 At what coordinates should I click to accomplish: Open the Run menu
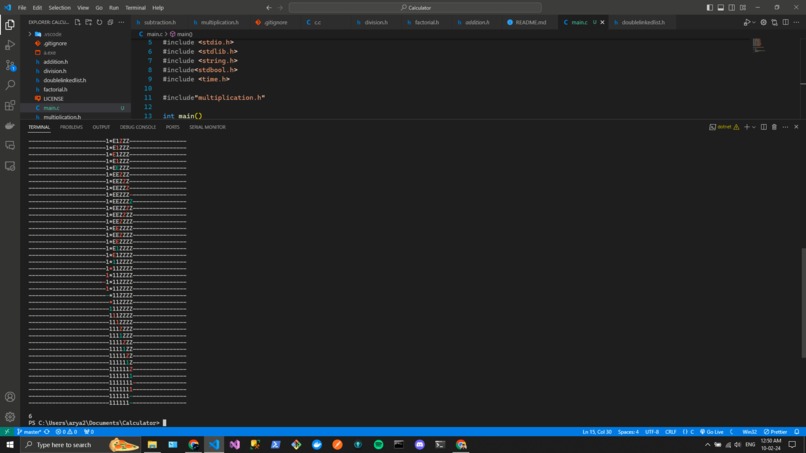[114, 8]
